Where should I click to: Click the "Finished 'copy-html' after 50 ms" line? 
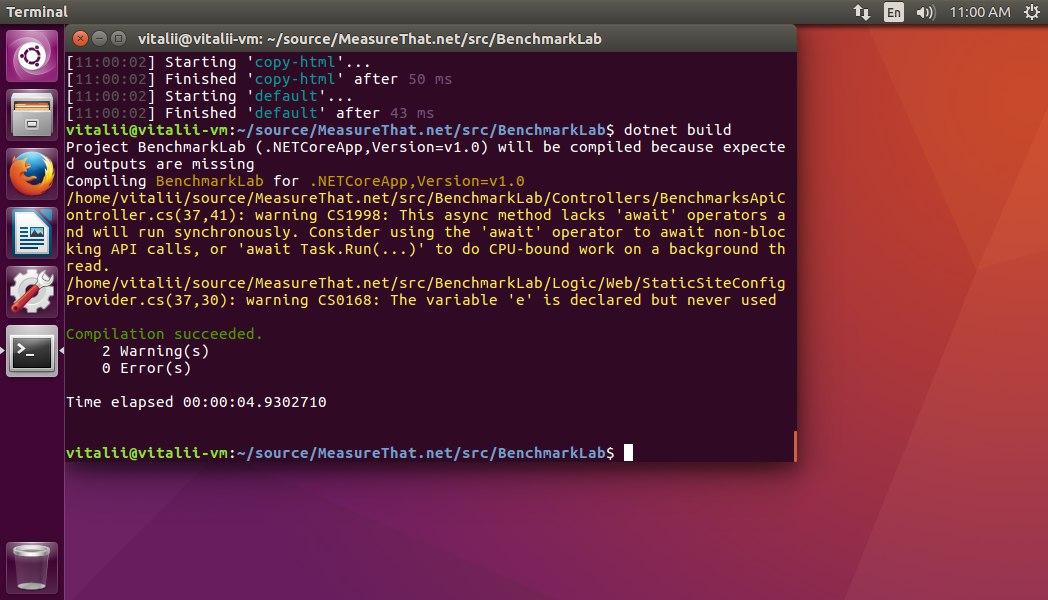[x=259, y=79]
